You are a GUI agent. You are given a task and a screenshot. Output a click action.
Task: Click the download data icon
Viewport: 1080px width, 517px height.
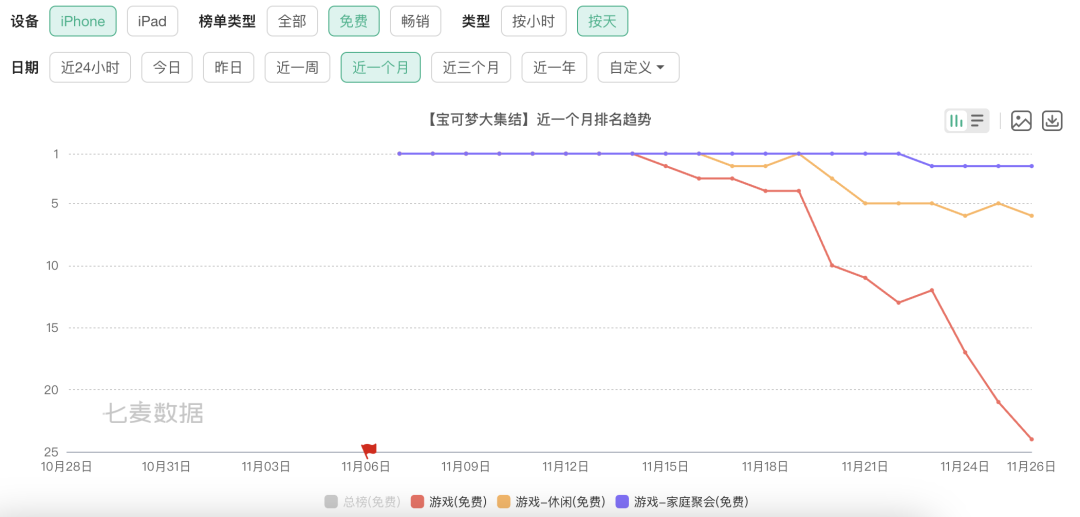click(x=1052, y=121)
